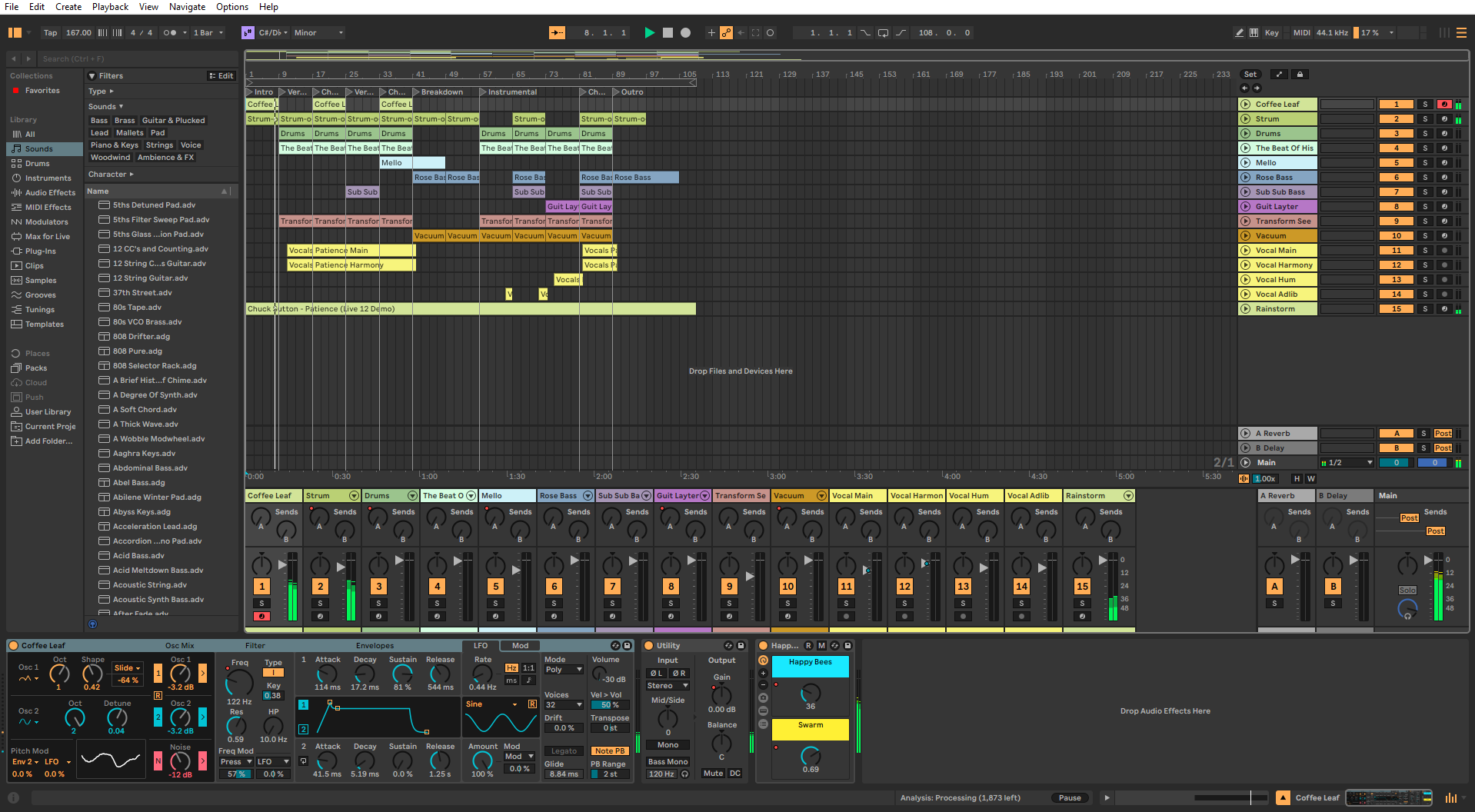Screen dimensions: 1475x812
Task: Toggle the arrangement Loop switch
Action: [883, 32]
